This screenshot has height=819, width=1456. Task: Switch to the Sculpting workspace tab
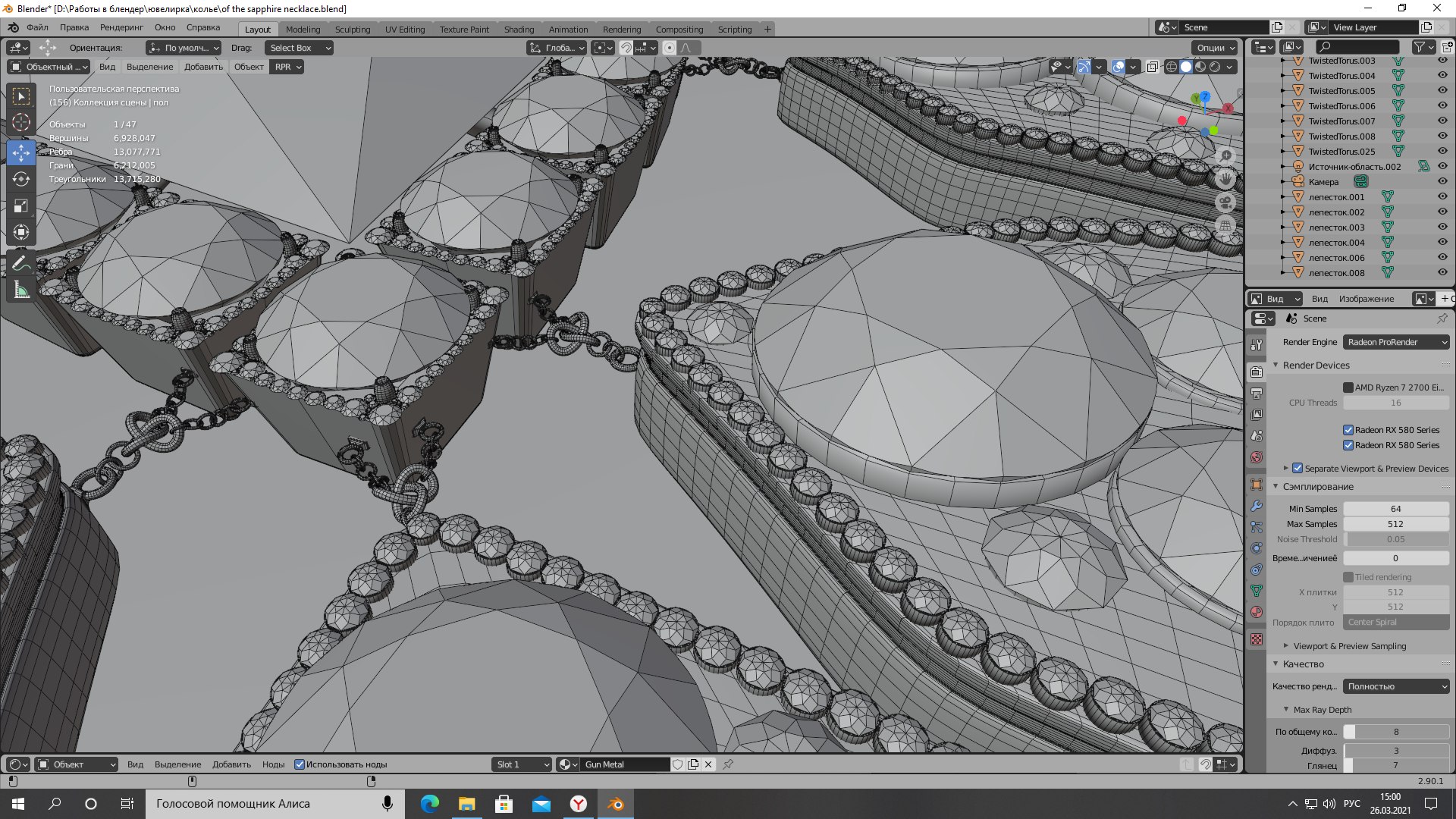353,30
